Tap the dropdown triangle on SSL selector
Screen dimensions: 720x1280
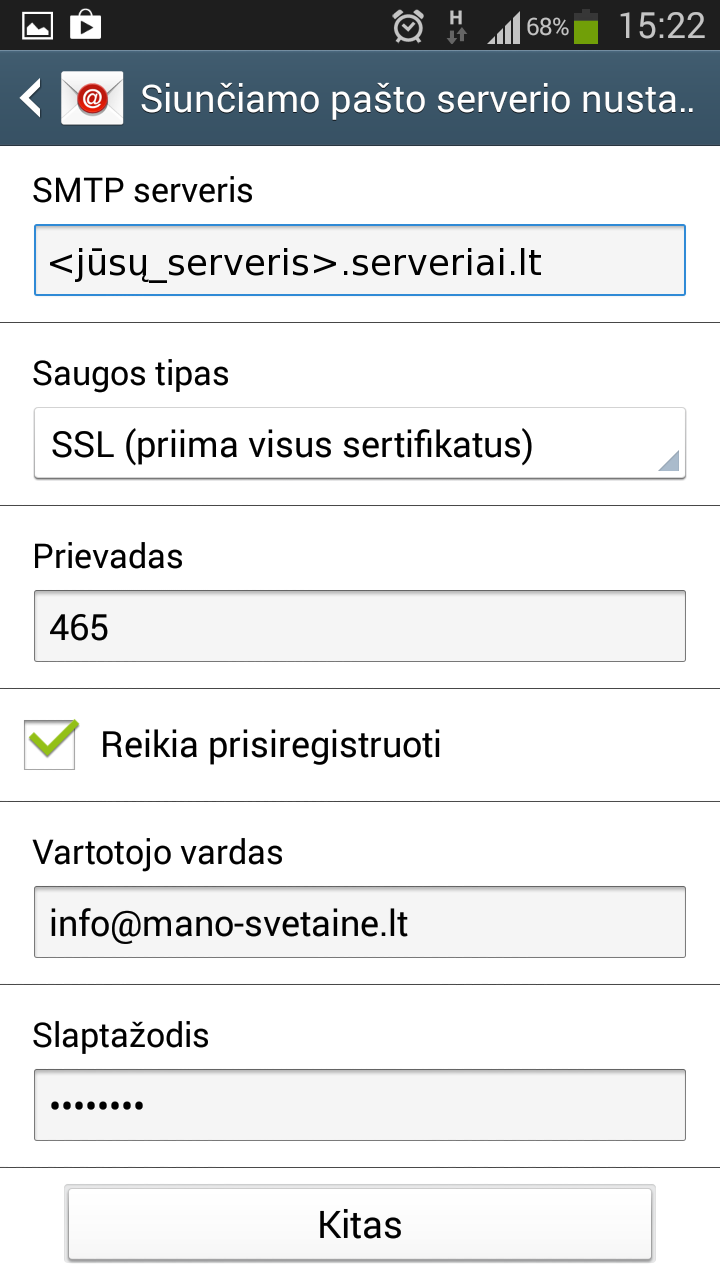(x=669, y=460)
